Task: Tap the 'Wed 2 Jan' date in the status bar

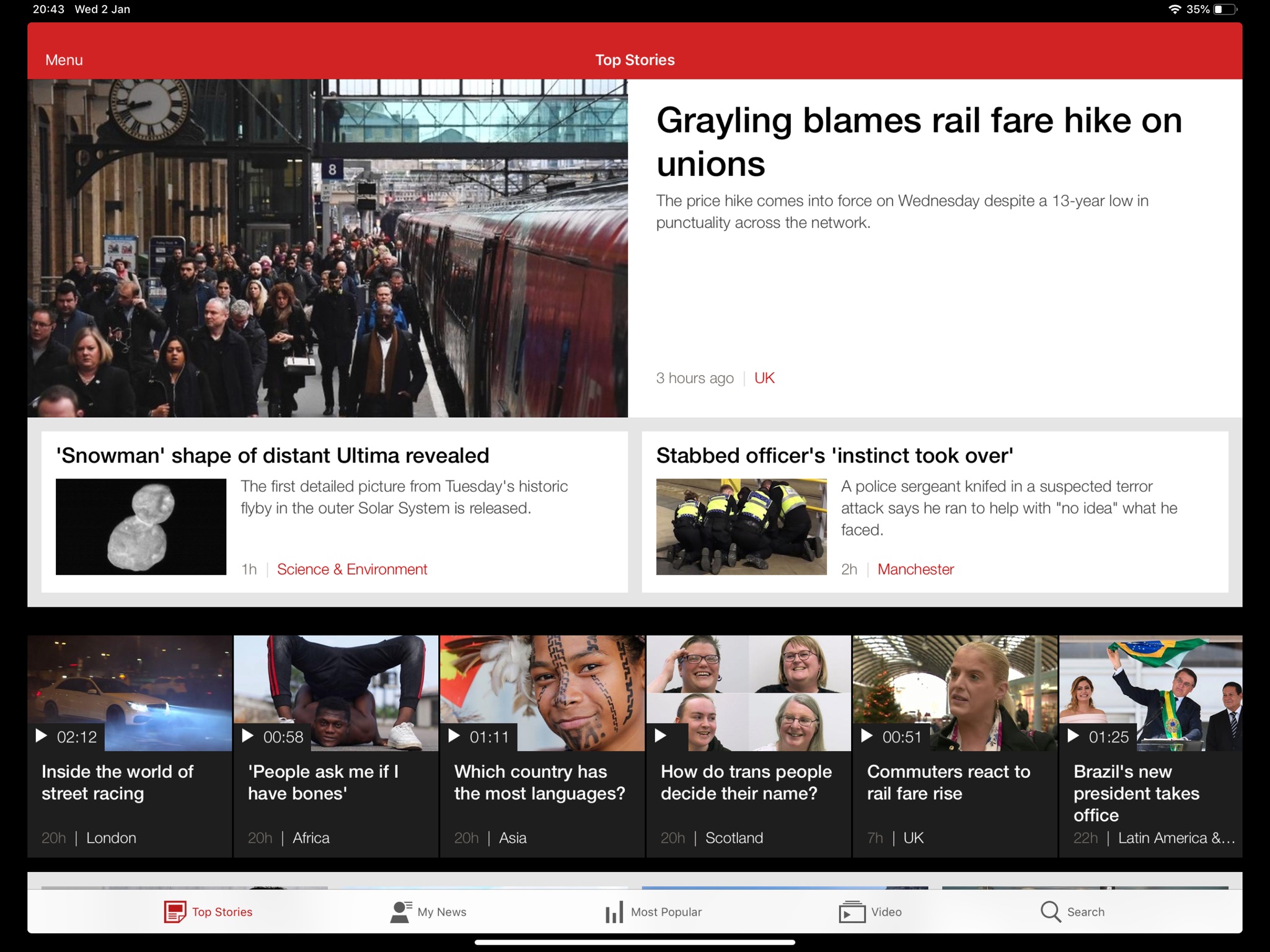Action: [x=102, y=9]
